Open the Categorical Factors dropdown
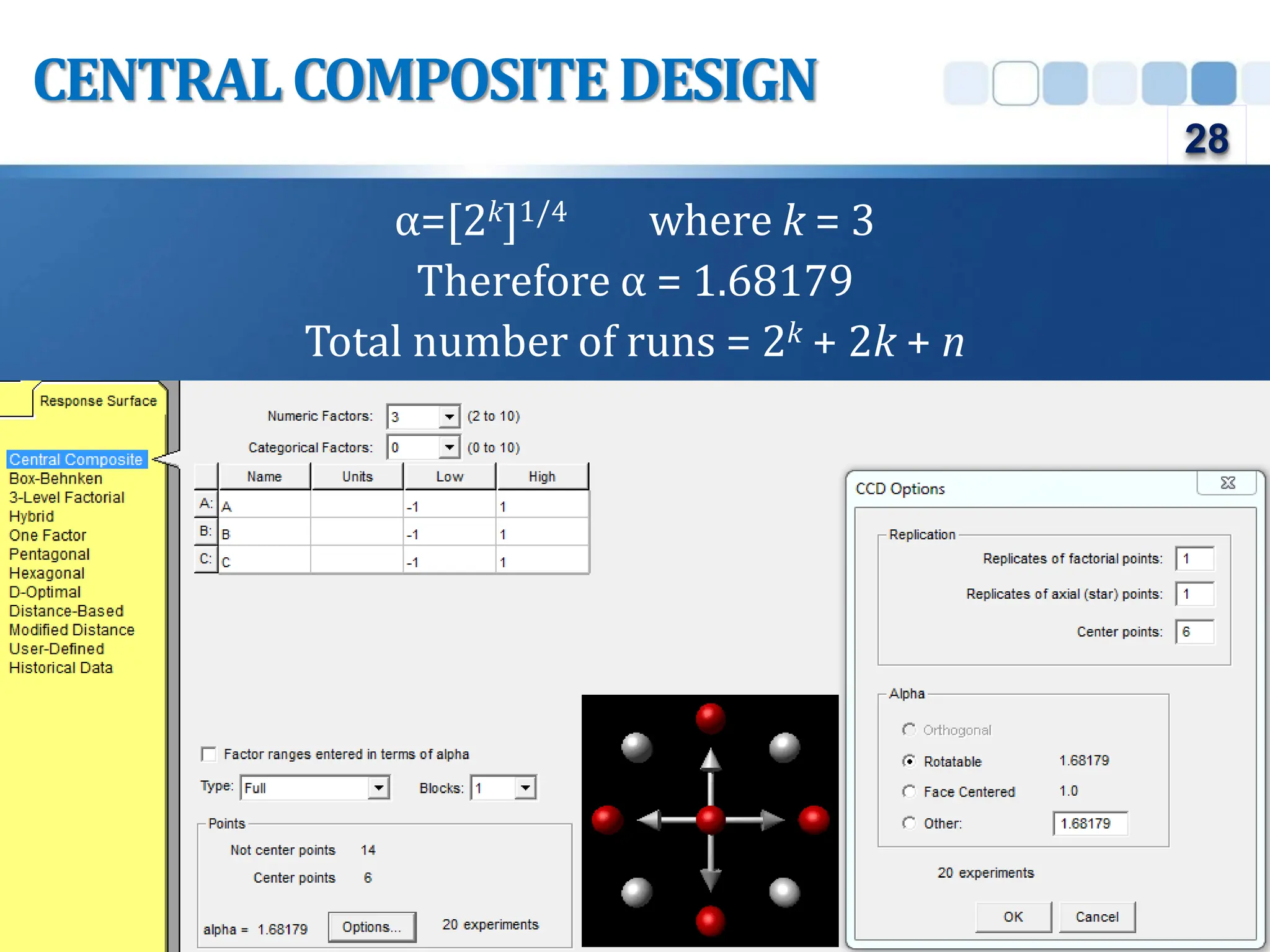The image size is (1270, 952). point(450,447)
